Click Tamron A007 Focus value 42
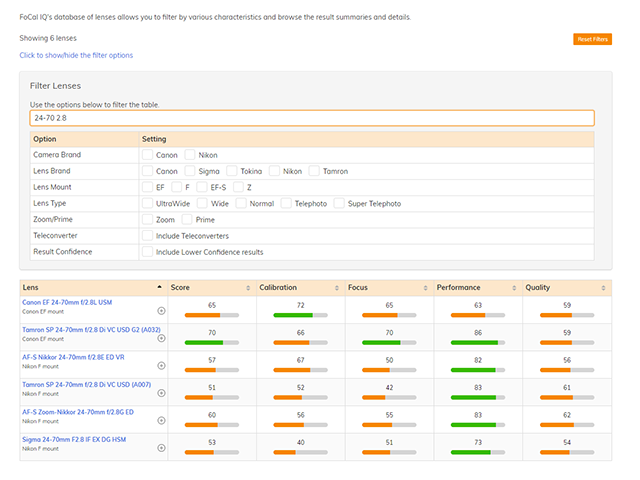Image resolution: width=640 pixels, height=480 pixels. coord(389,387)
